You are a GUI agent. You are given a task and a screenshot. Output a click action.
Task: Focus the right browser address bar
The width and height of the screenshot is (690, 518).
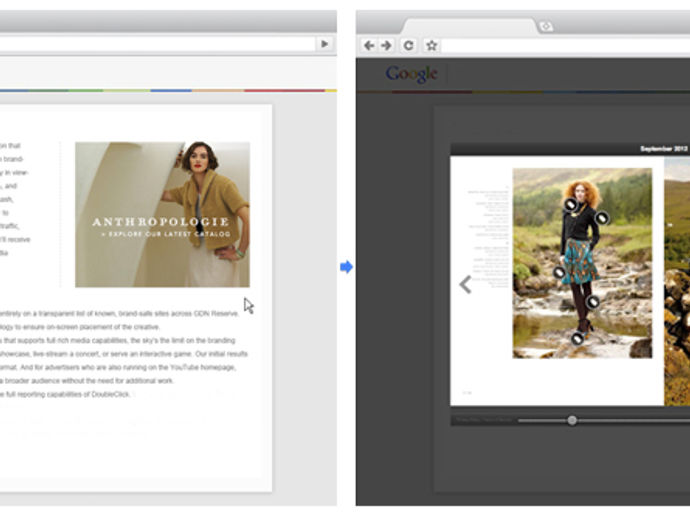coord(566,45)
